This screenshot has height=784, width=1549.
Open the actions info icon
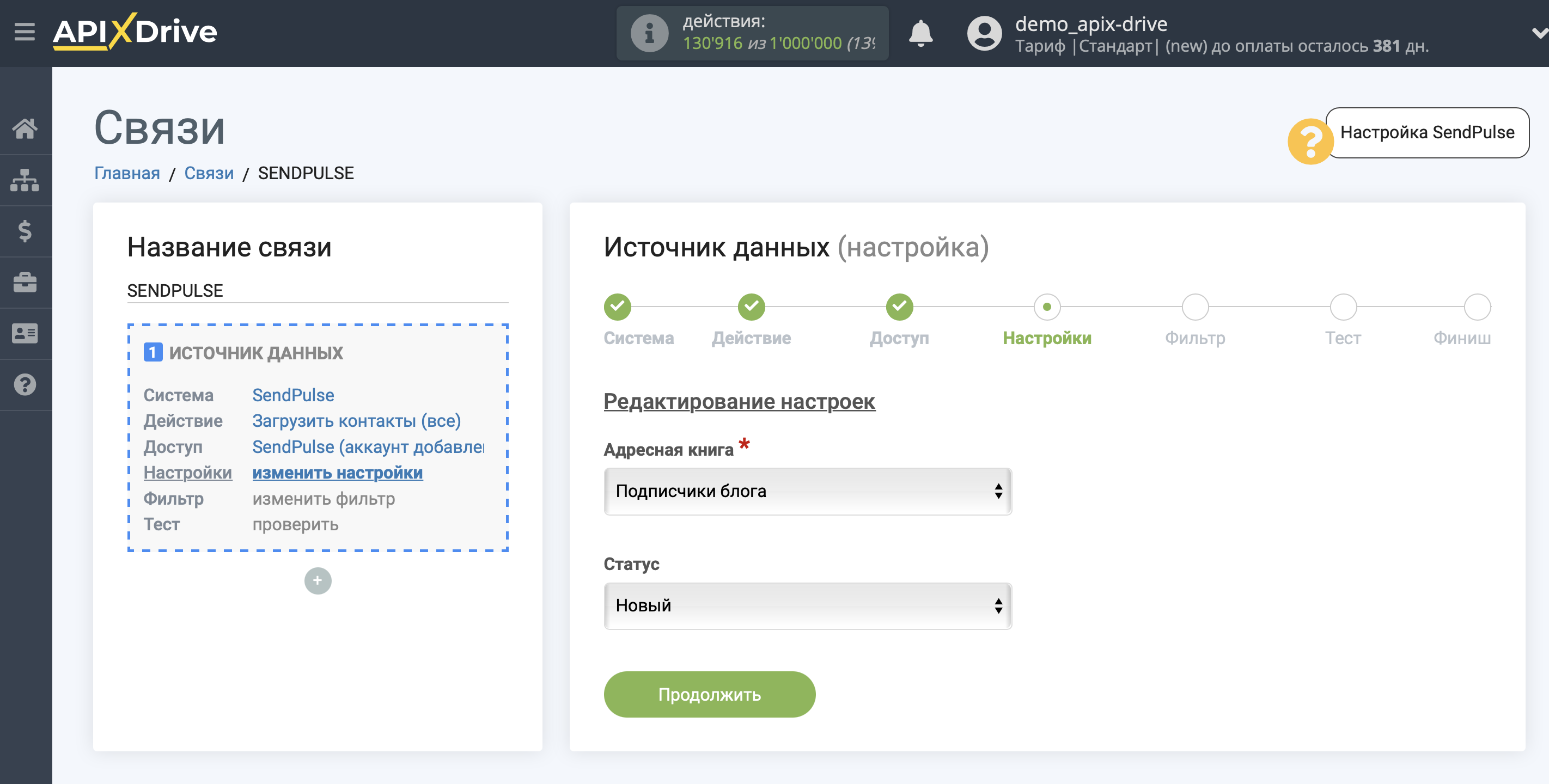point(649,33)
